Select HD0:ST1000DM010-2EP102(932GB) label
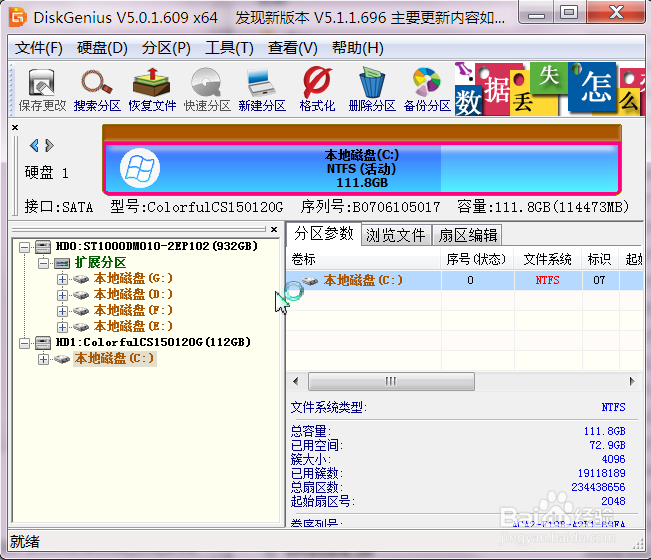The width and height of the screenshot is (651, 560). tap(157, 246)
